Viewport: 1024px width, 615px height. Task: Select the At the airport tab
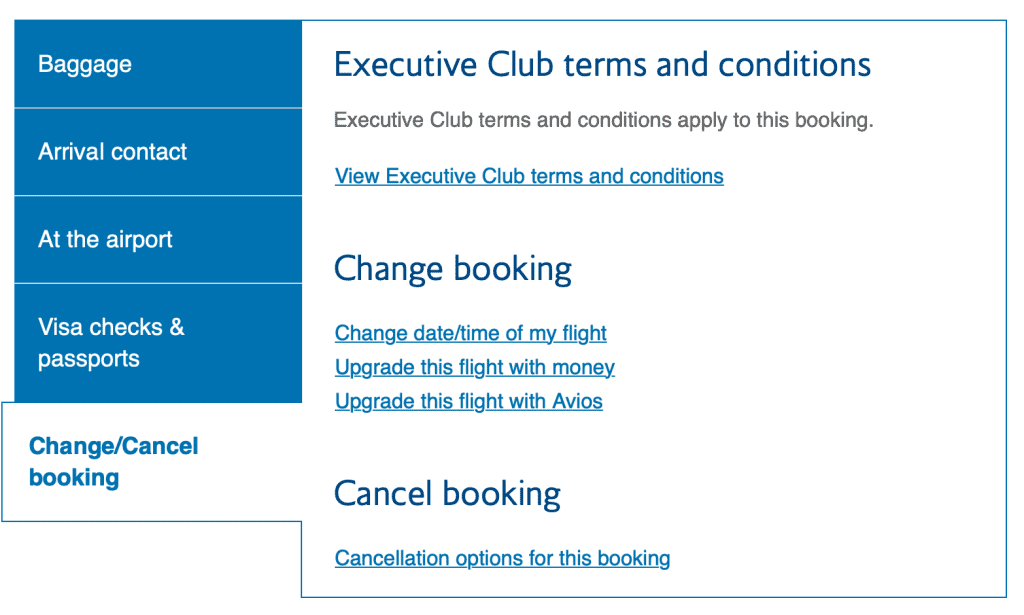(158, 240)
